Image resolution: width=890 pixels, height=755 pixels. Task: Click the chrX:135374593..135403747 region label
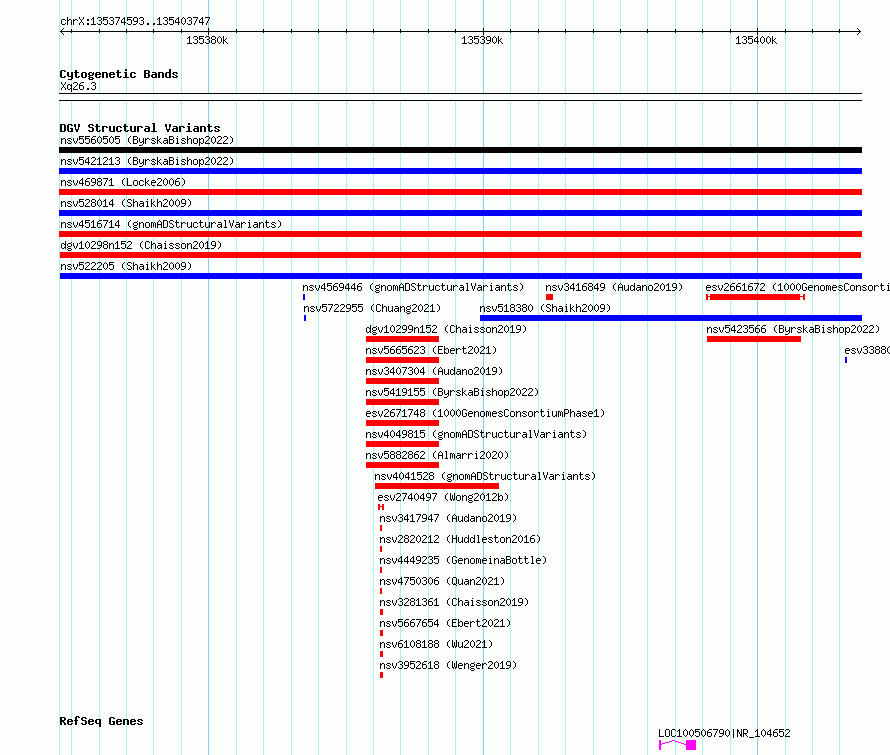(135, 22)
